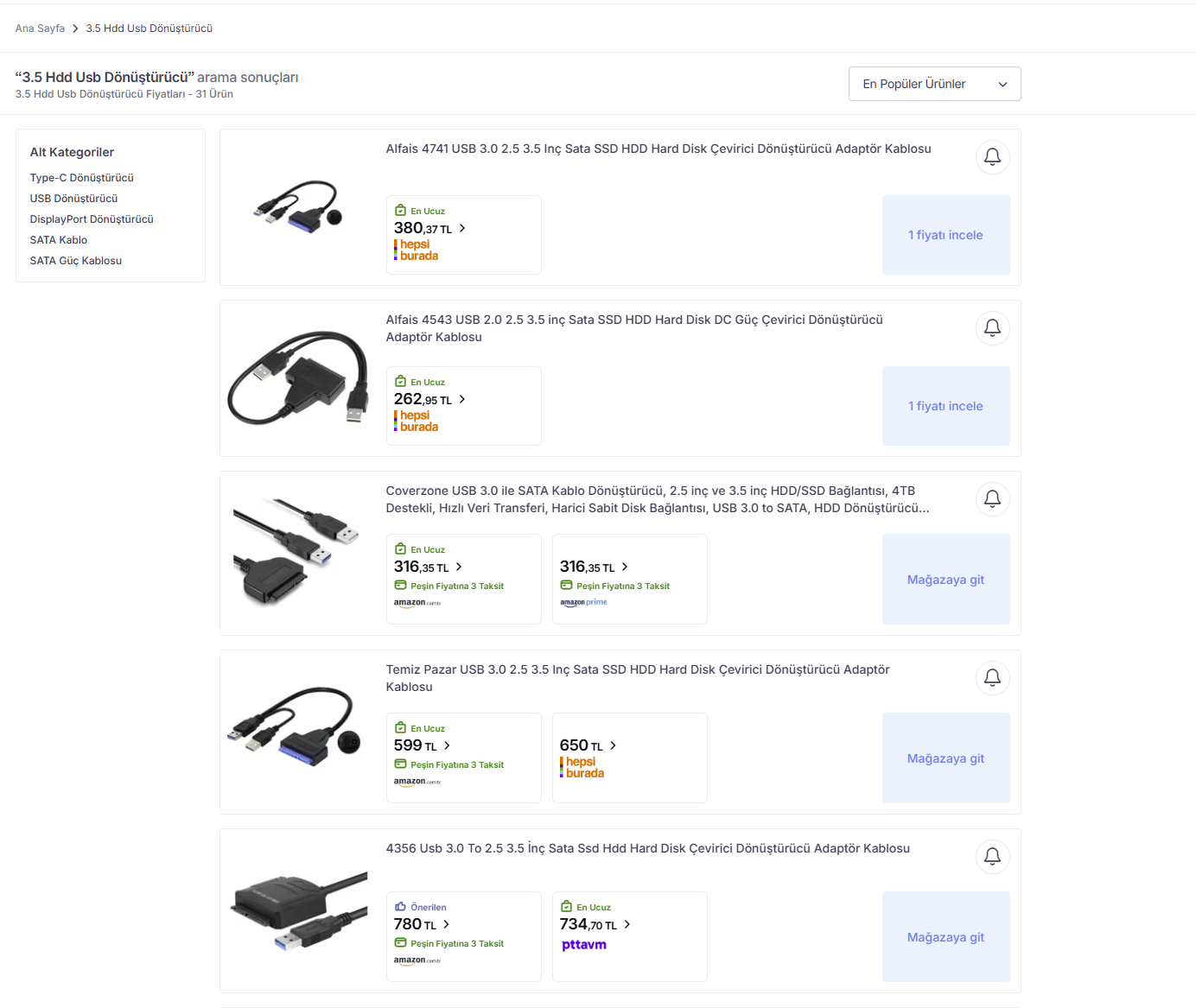
Task: Go to Ana Sayfa breadcrumb
Action: [x=40, y=29]
